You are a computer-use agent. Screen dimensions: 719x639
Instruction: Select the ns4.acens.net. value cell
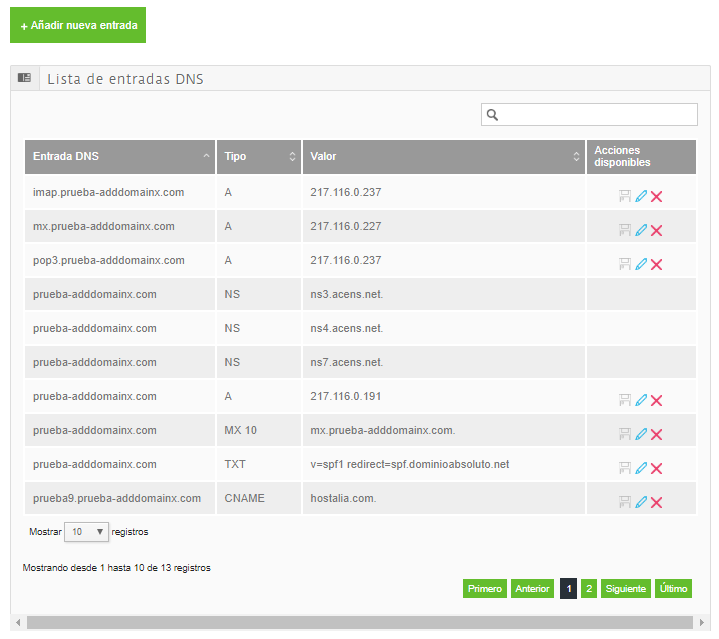(443, 328)
